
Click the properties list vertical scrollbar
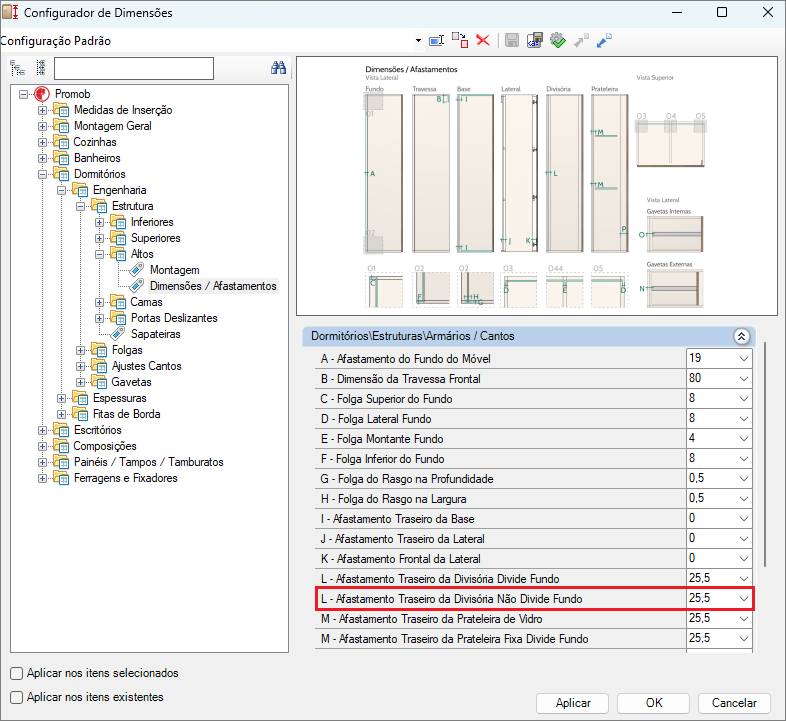click(765, 450)
